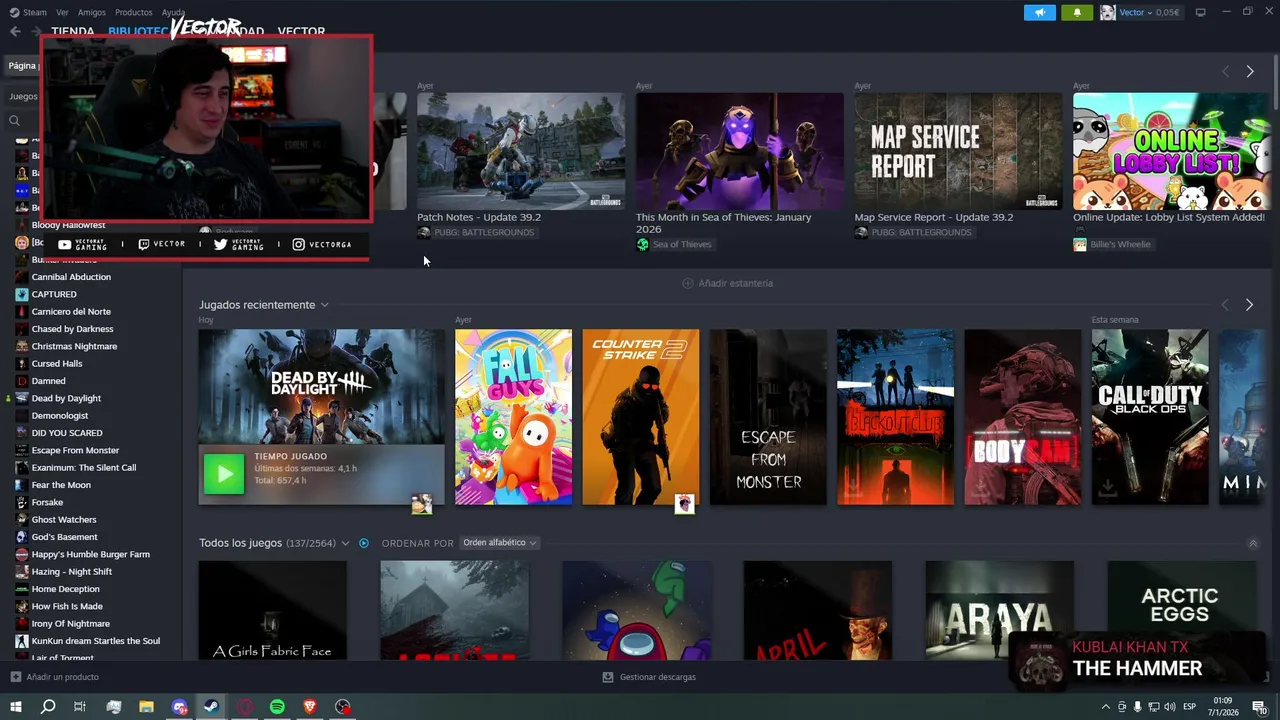Open Windows Start menu

pyautogui.click(x=15, y=707)
